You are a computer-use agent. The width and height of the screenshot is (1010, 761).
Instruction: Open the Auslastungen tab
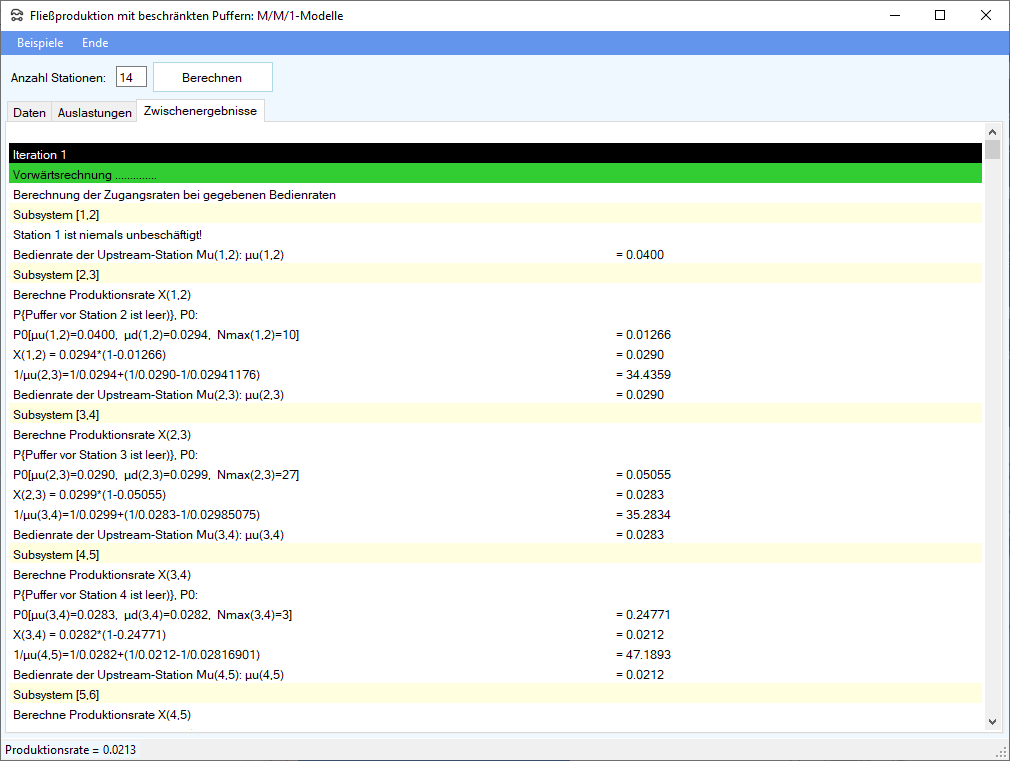95,113
